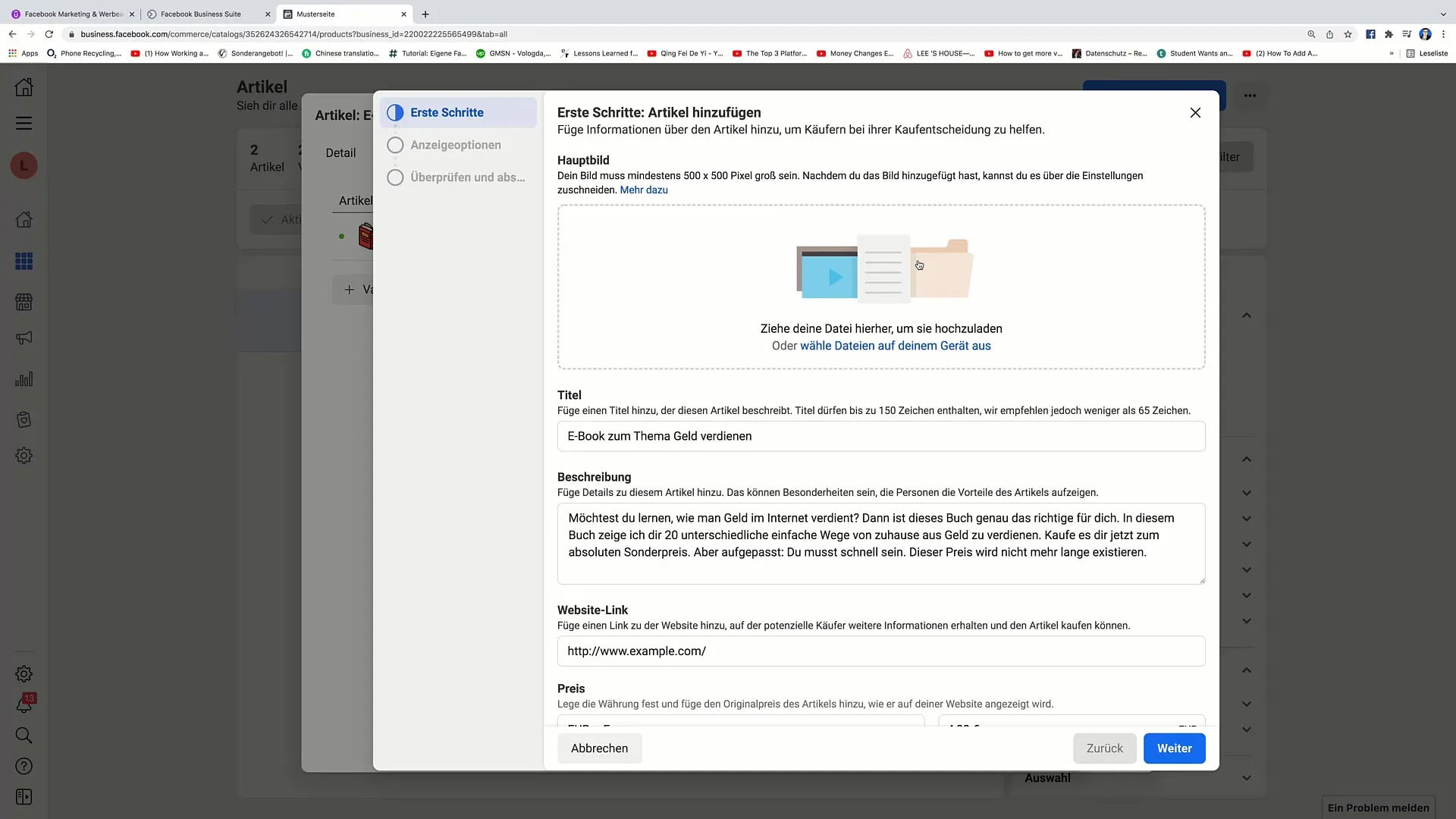Select the Überprüfen und abs... step
This screenshot has height=819, width=1456.
pos(458,177)
